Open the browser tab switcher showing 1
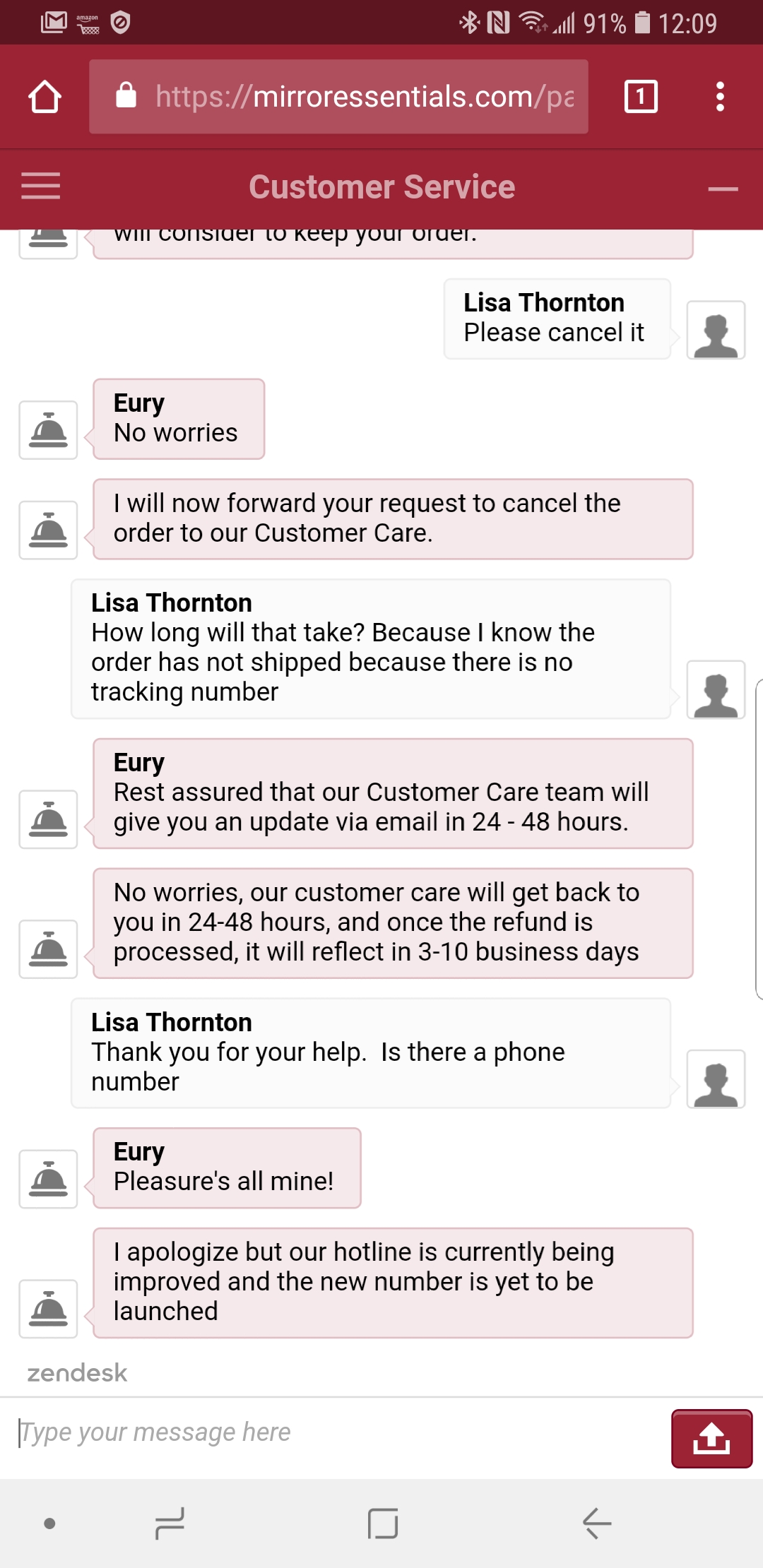 click(x=641, y=97)
